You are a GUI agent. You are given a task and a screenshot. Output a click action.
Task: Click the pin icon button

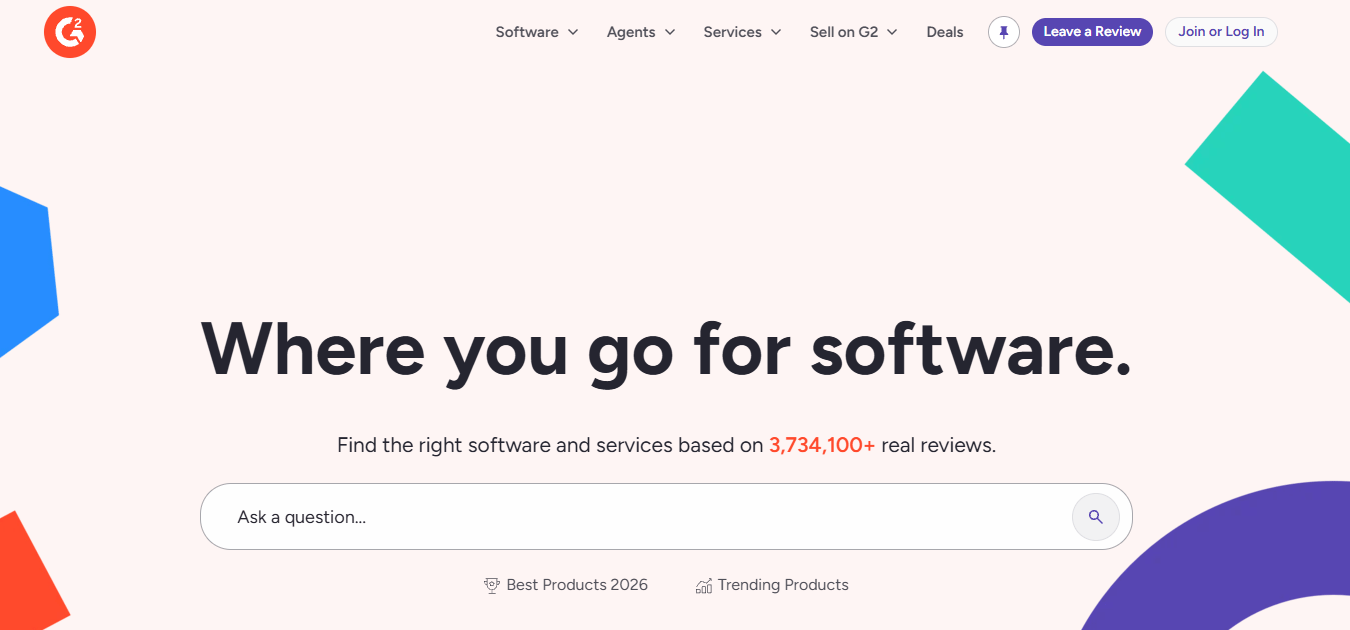(1004, 32)
